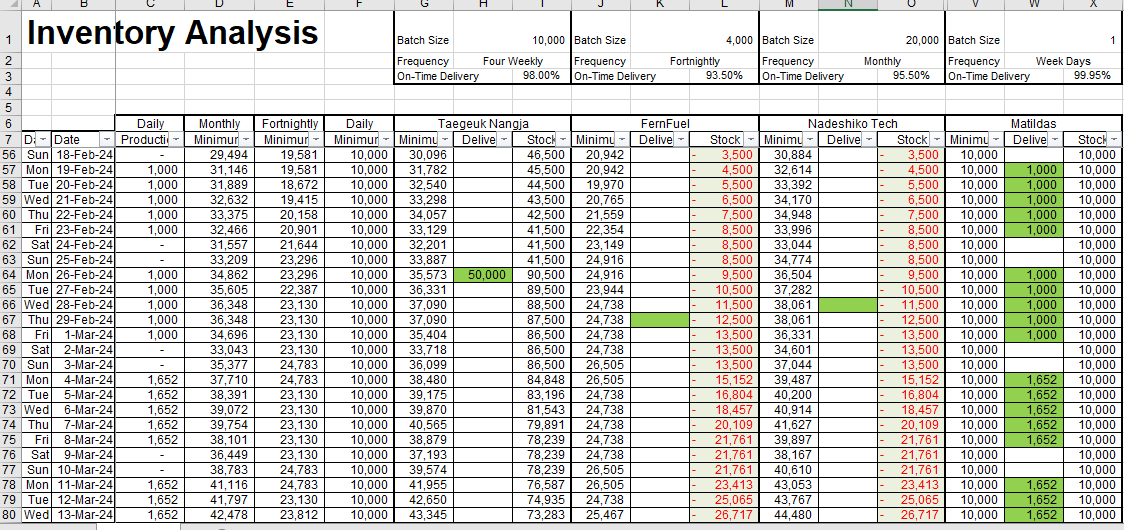Image resolution: width=1124 pixels, height=530 pixels.
Task: Select the 42,478 monthly minimum cell
Action: click(219, 514)
